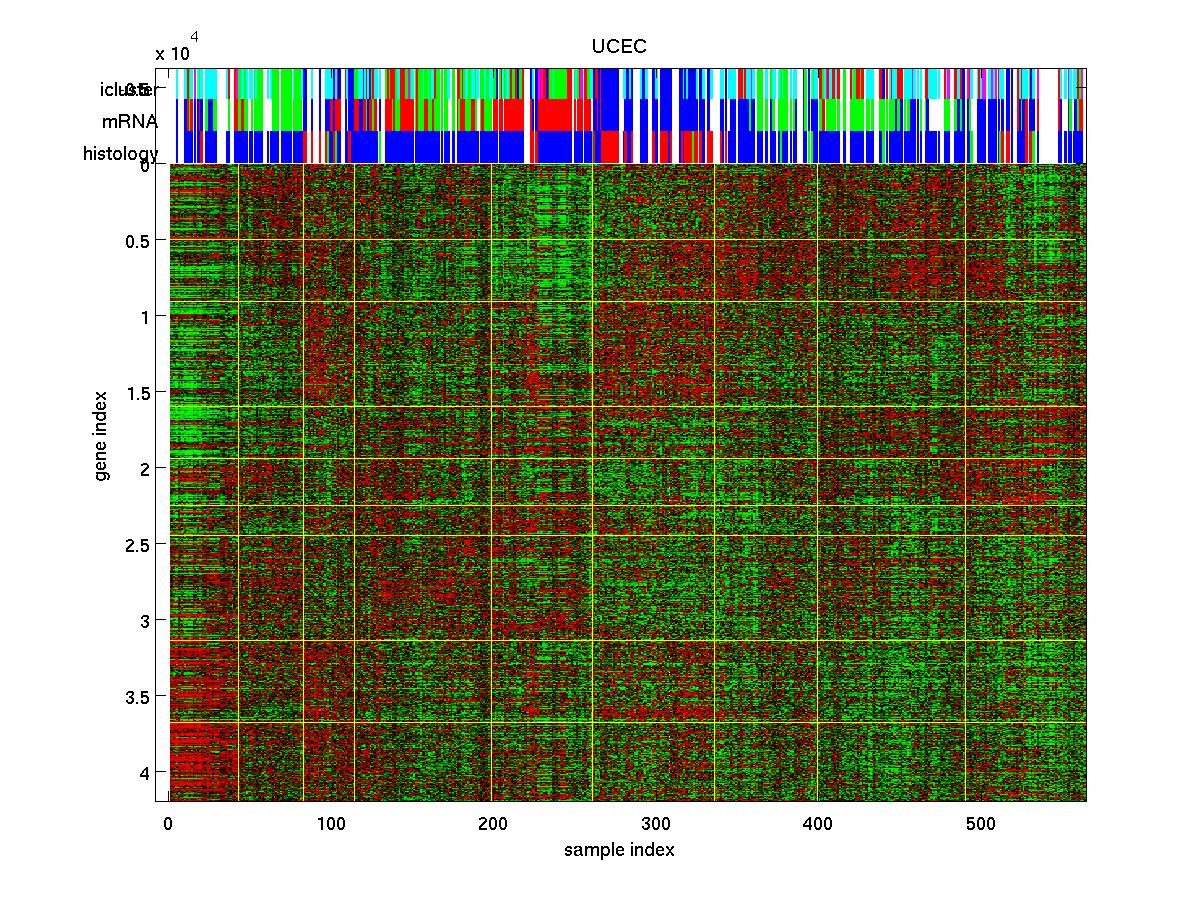This screenshot has height=900, width=1200.
Task: Click the sample index tick label 500
Action: pyautogui.click(x=981, y=825)
